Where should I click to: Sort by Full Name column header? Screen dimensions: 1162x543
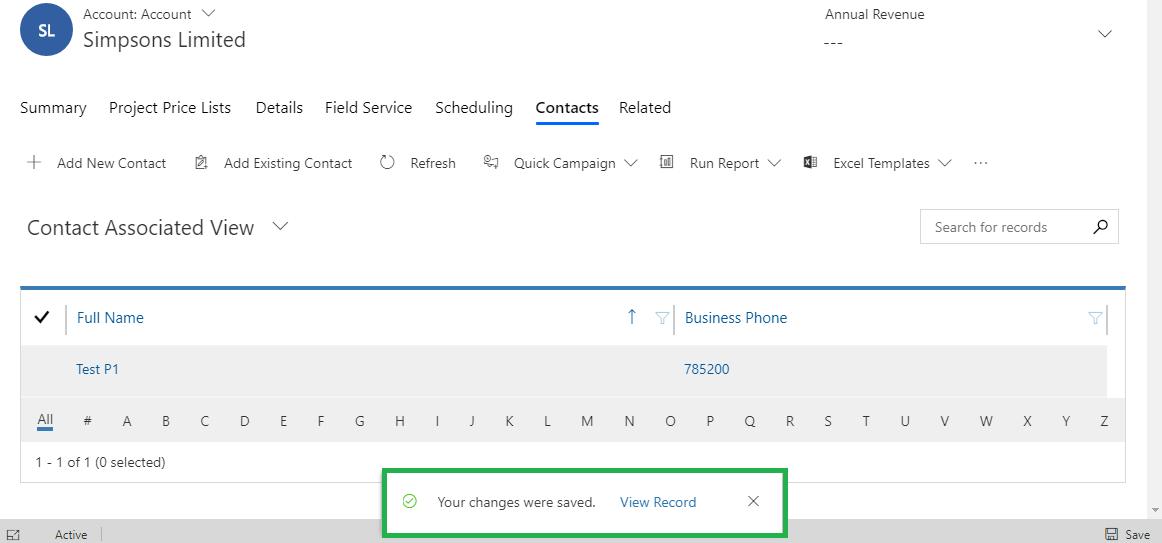(110, 318)
